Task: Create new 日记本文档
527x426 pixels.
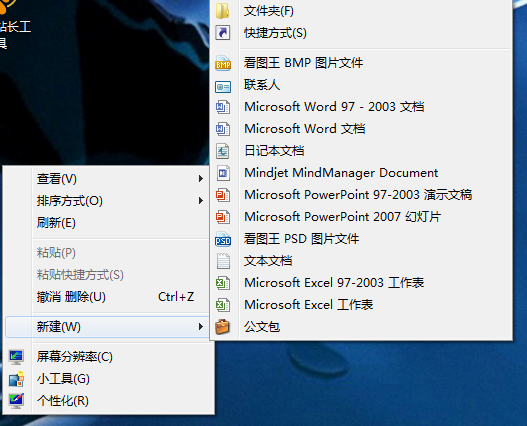Action: click(x=361, y=151)
